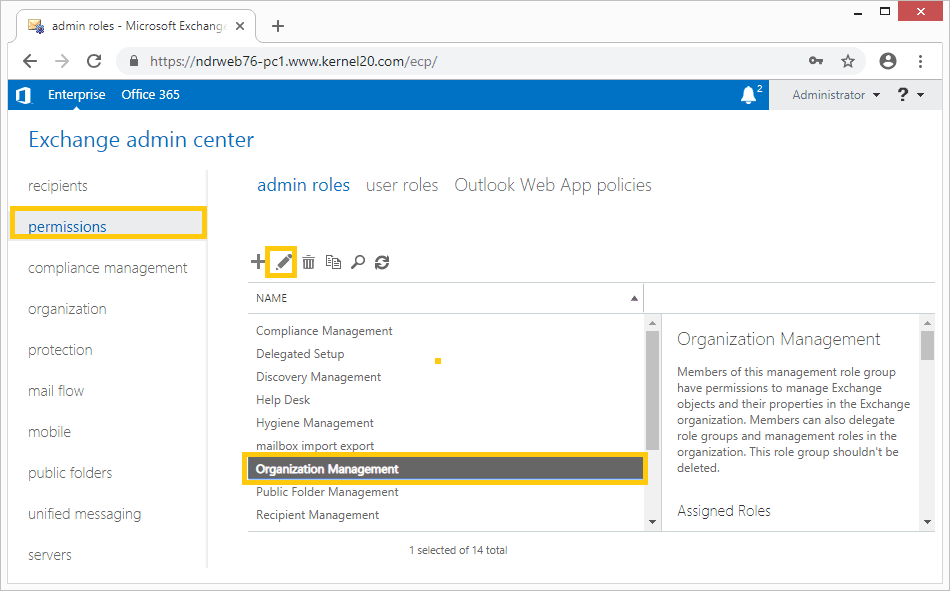Image resolution: width=950 pixels, height=591 pixels.
Task: Click the refresh icon in the toolbar
Action: coord(382,262)
